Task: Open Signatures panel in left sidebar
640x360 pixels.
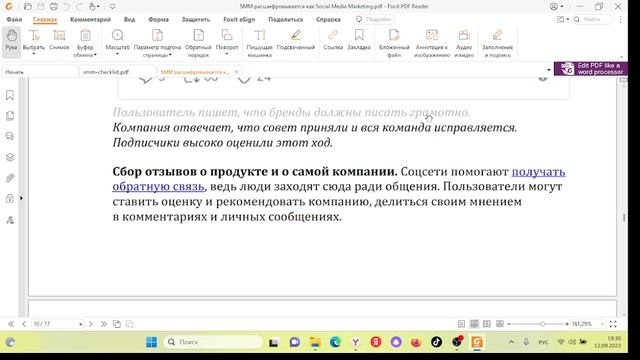Action: (x=10, y=220)
